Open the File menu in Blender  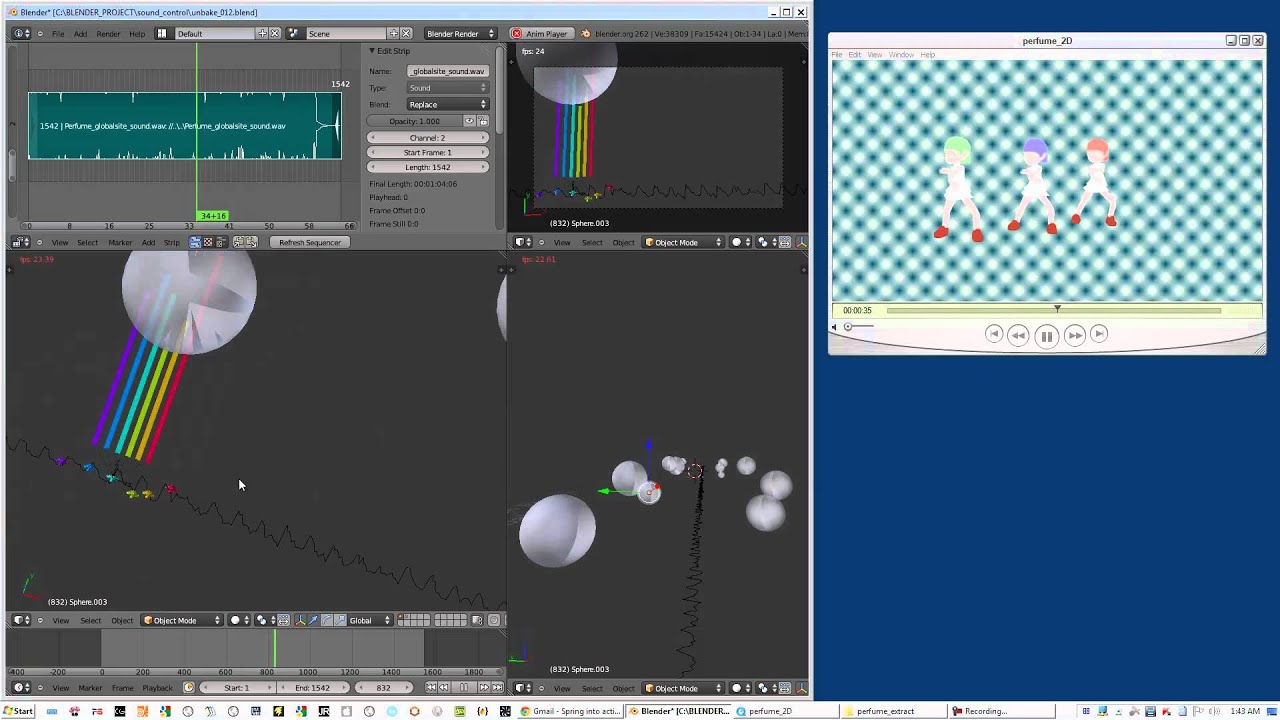(x=58, y=34)
